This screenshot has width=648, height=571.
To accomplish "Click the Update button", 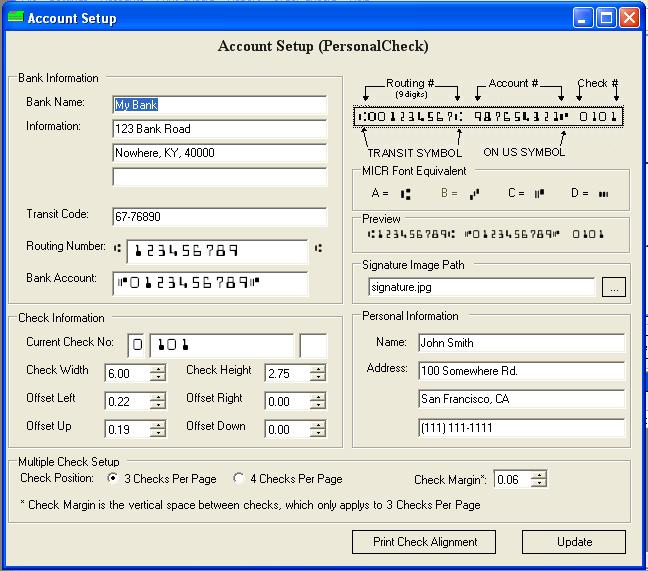I will click(574, 542).
